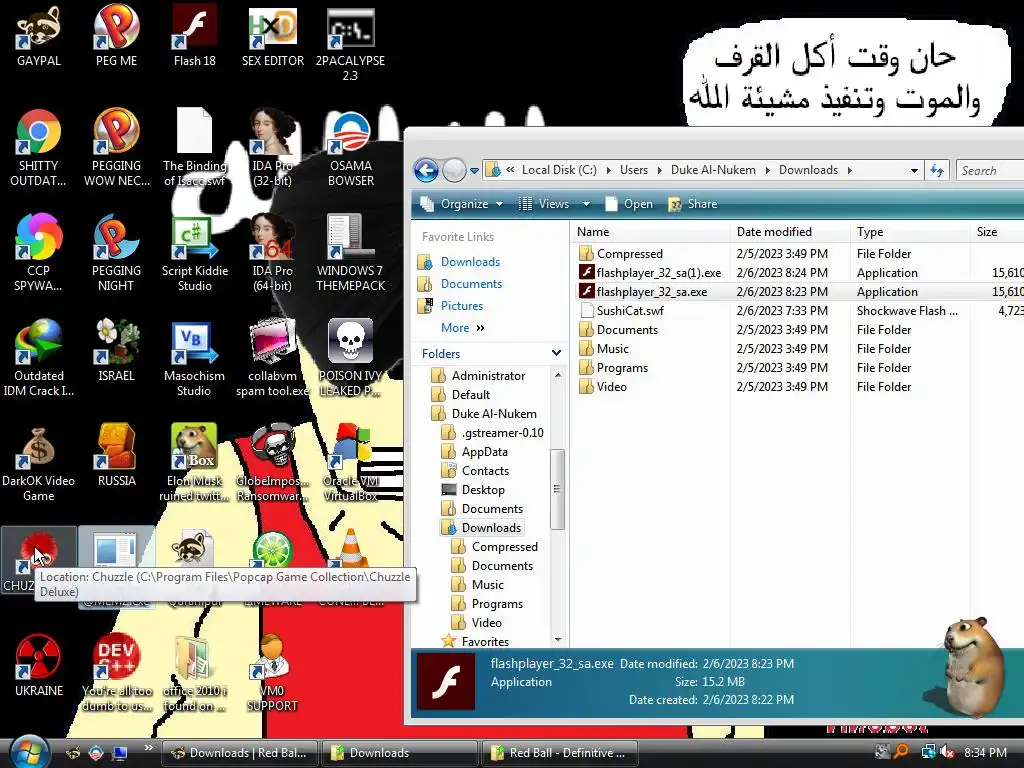This screenshot has height=768, width=1024.
Task: Select The Binding of Isaac.swf file icon
Action: (195, 149)
